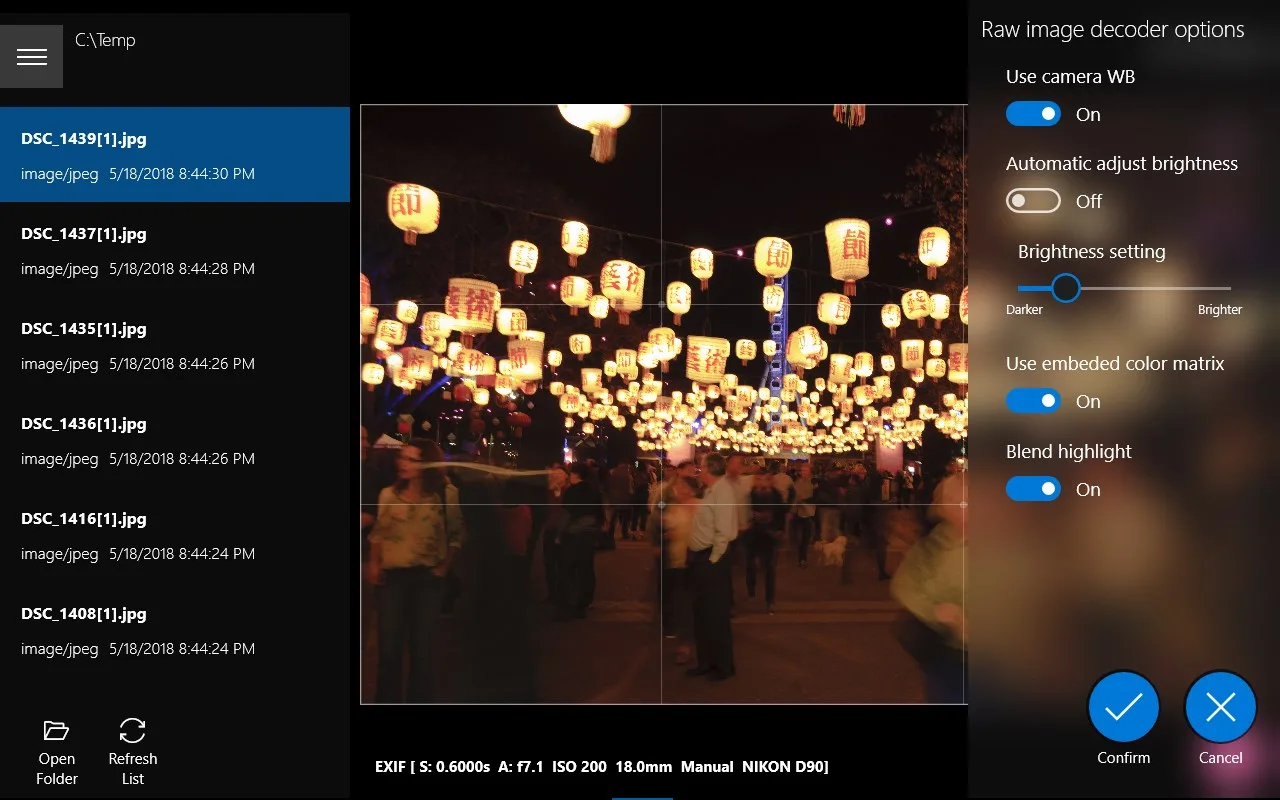1280x800 pixels.
Task: Click the C:\Temp folder path
Action: (x=105, y=40)
